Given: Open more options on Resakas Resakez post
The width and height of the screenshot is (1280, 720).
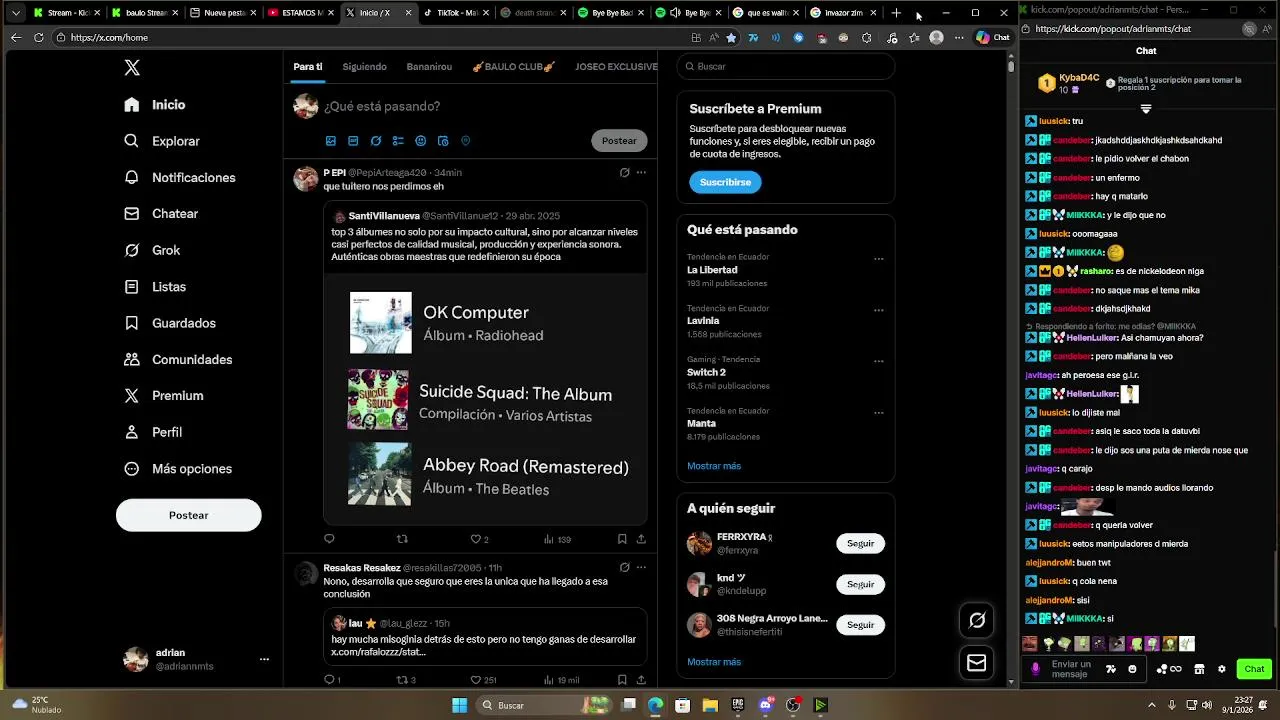Looking at the screenshot, I should pyautogui.click(x=641, y=567).
